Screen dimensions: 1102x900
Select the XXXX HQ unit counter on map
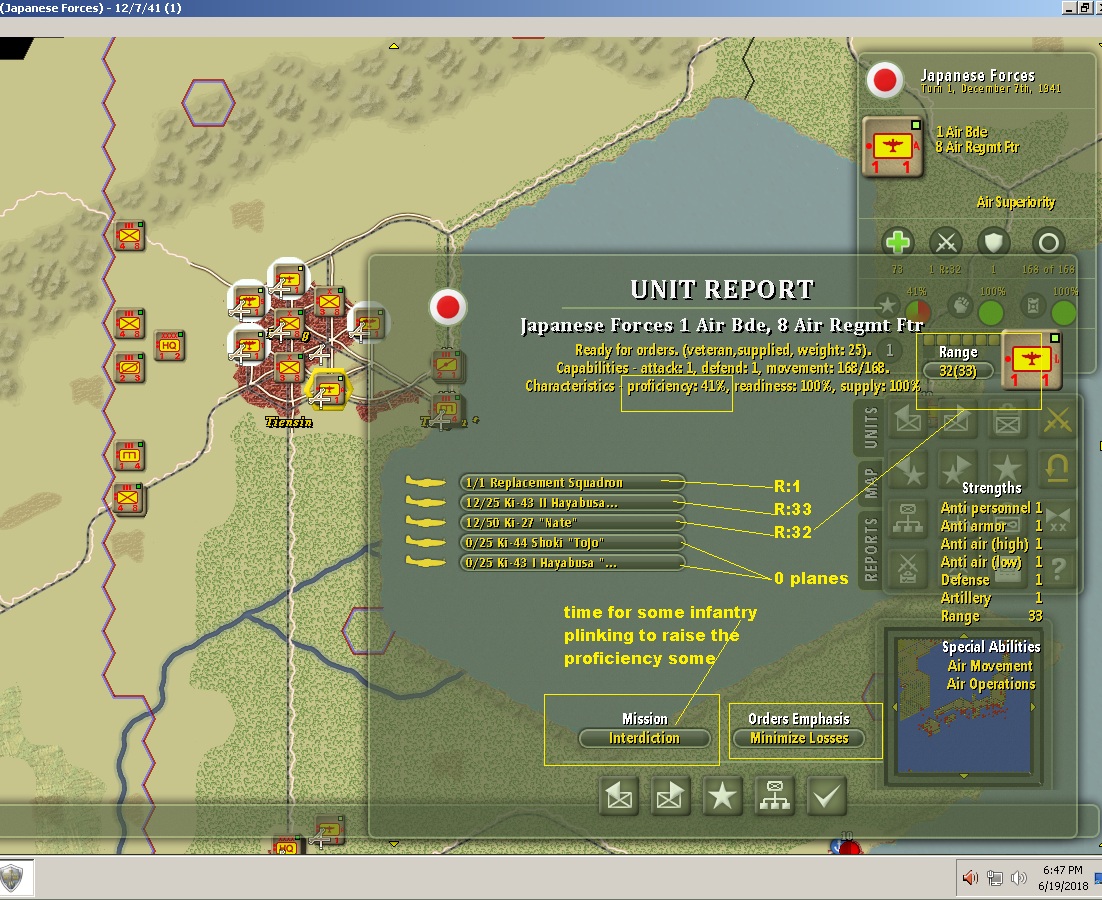pos(169,346)
